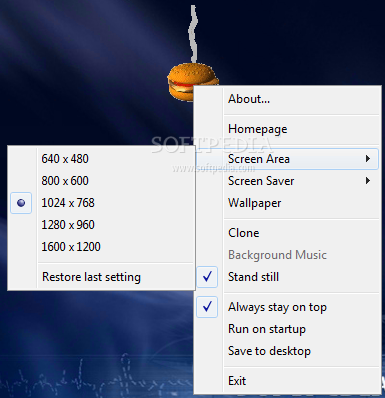Open the About... menu entry

click(287, 99)
